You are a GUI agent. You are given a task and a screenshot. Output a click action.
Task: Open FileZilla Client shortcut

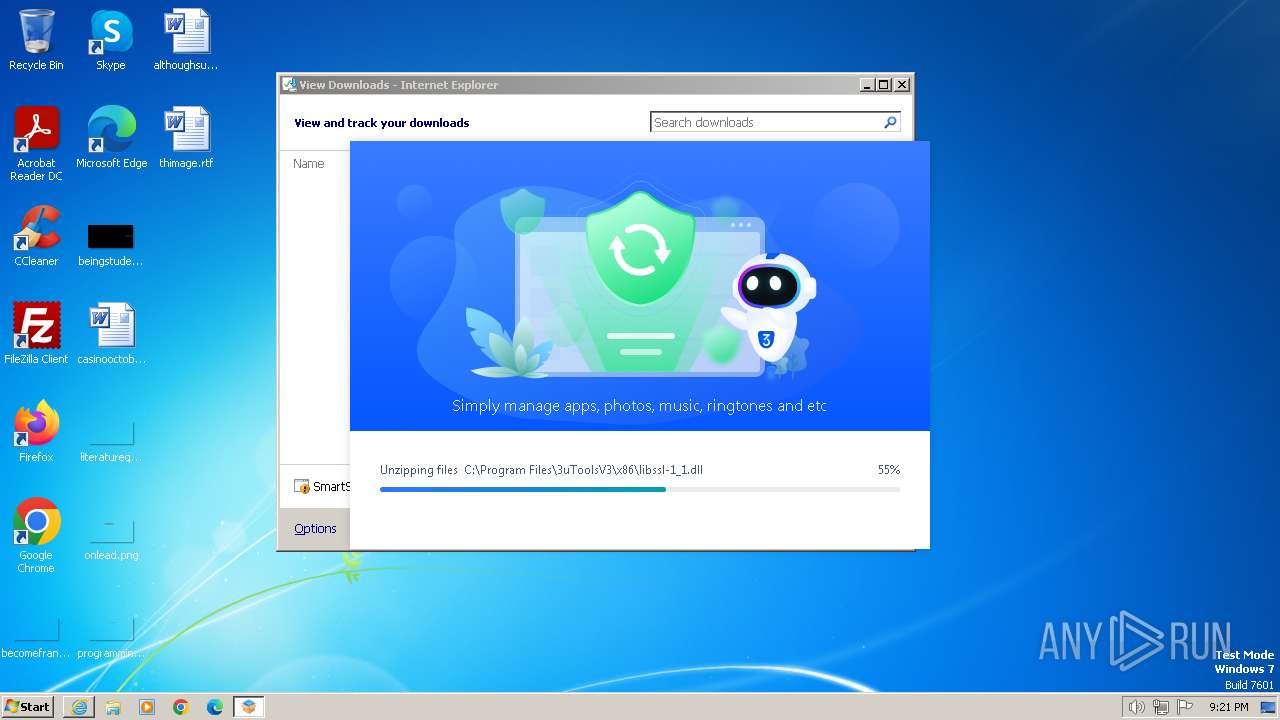click(x=36, y=334)
